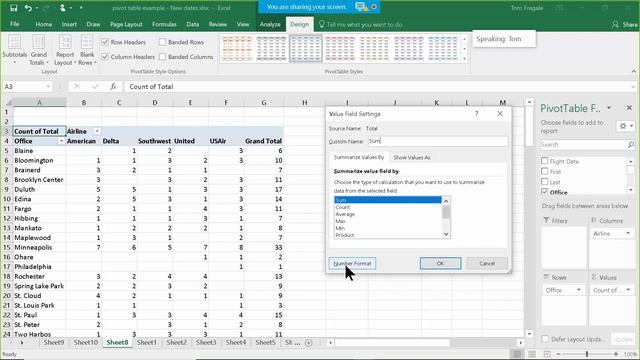Image resolution: width=640 pixels, height=360 pixels.
Task: Click the Tell me what you want search
Action: tap(361, 24)
